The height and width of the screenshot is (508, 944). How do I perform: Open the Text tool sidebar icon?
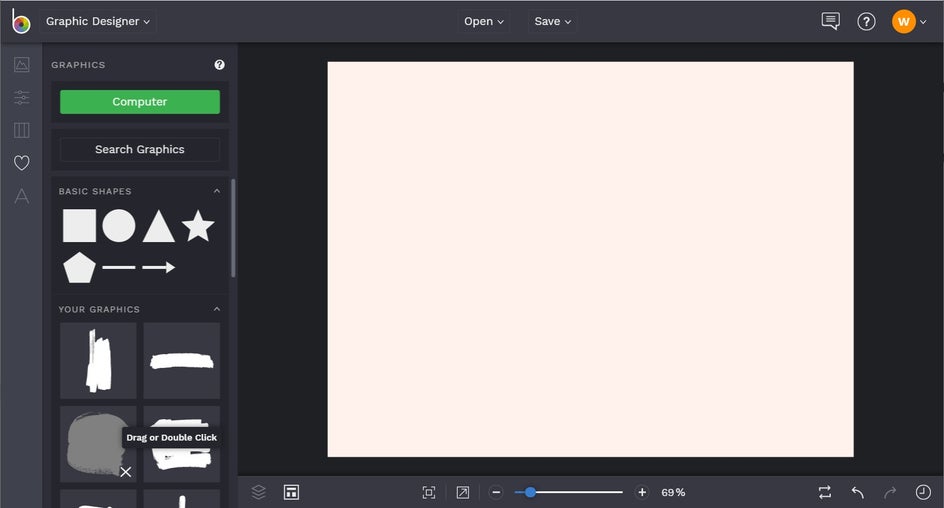tap(22, 196)
